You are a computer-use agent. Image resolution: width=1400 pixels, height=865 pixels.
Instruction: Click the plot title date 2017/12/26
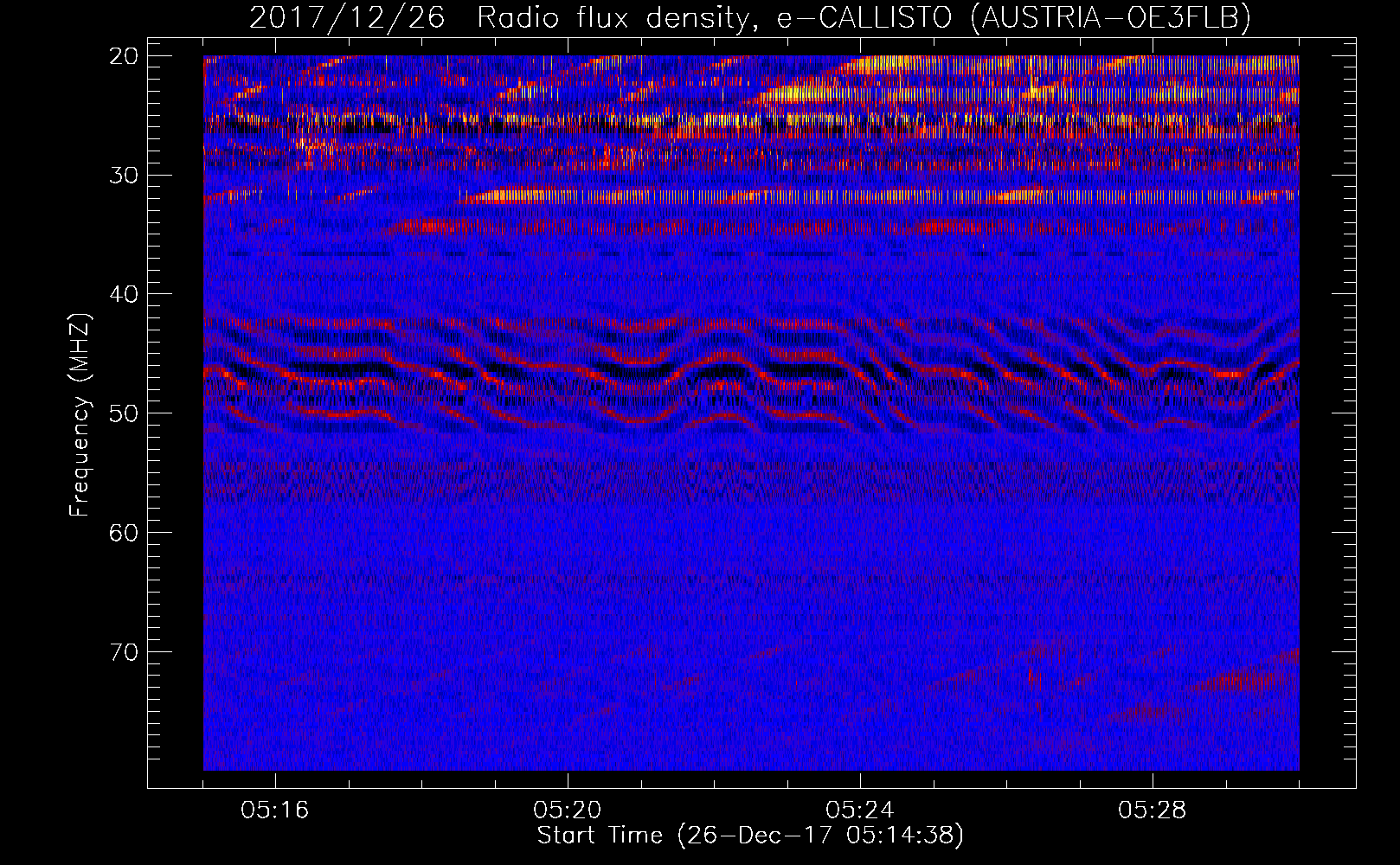[347, 17]
